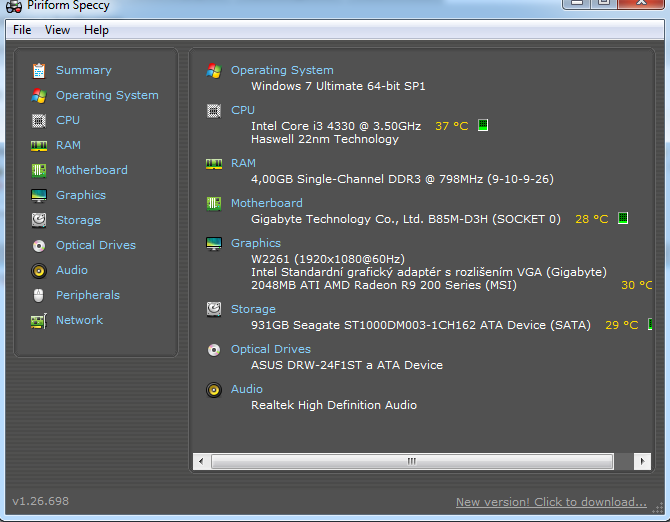This screenshot has height=522, width=670.
Task: Click the CPU chip icon in summary panel
Action: click(214, 111)
